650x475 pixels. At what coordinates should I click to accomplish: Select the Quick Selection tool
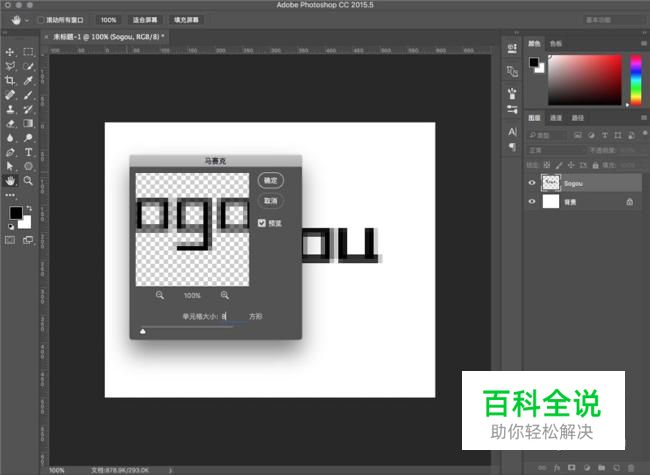28,66
